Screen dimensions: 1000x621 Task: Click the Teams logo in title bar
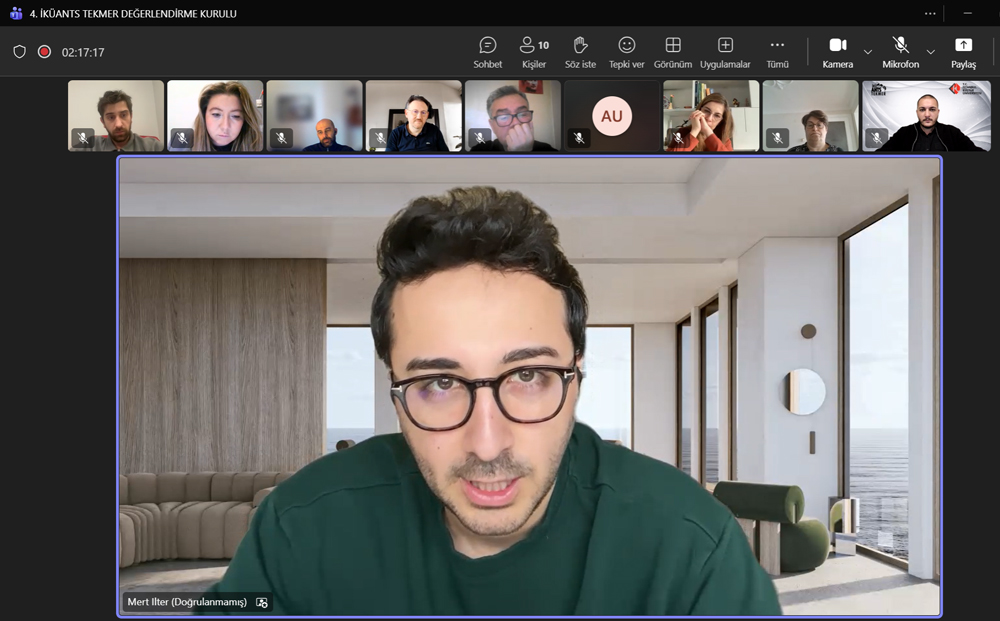[15, 13]
